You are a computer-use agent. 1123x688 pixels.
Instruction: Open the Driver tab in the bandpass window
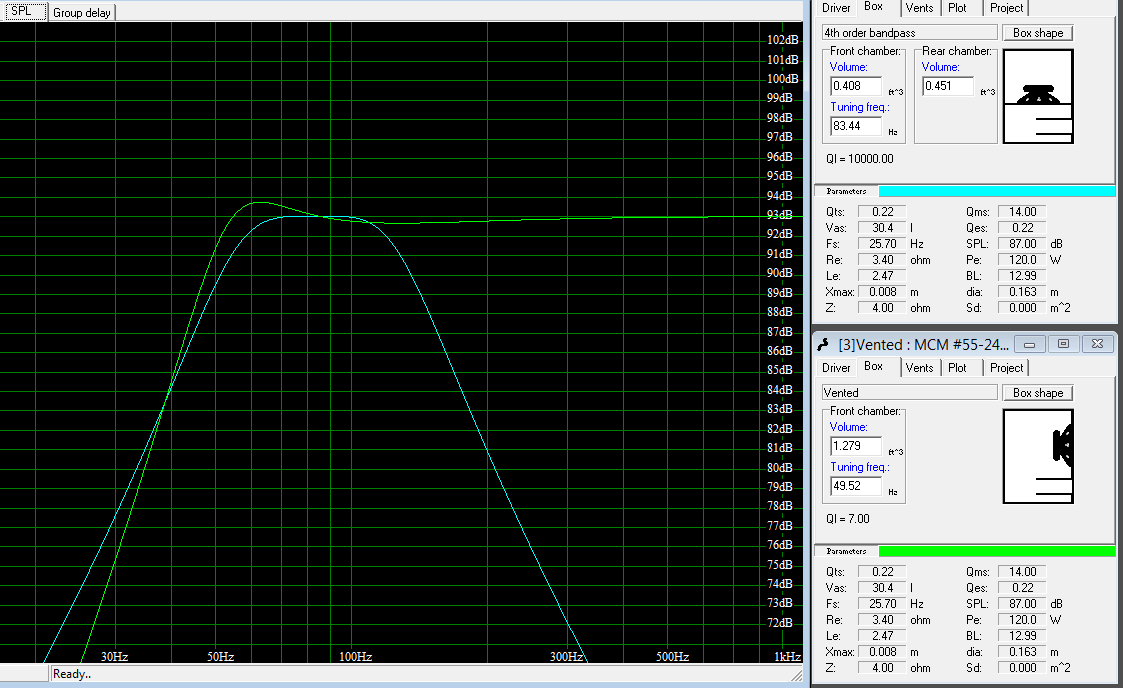point(836,8)
